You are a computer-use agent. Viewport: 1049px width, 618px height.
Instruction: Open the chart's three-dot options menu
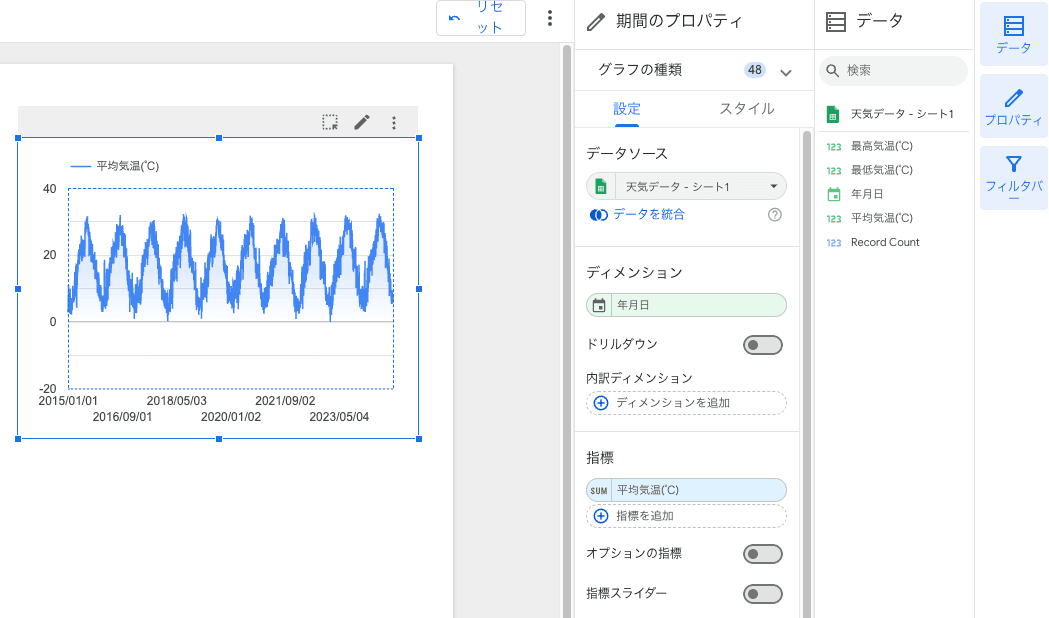(x=394, y=122)
